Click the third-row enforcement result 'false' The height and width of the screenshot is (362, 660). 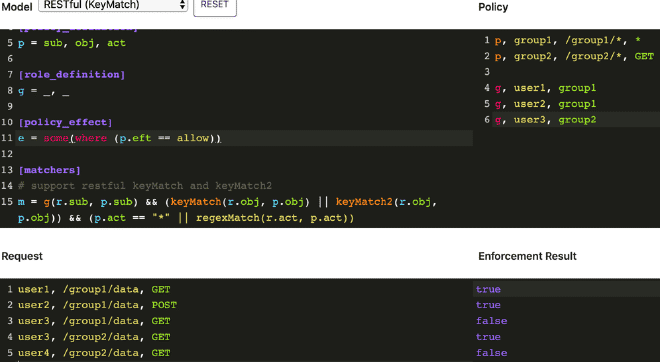pyautogui.click(x=492, y=321)
